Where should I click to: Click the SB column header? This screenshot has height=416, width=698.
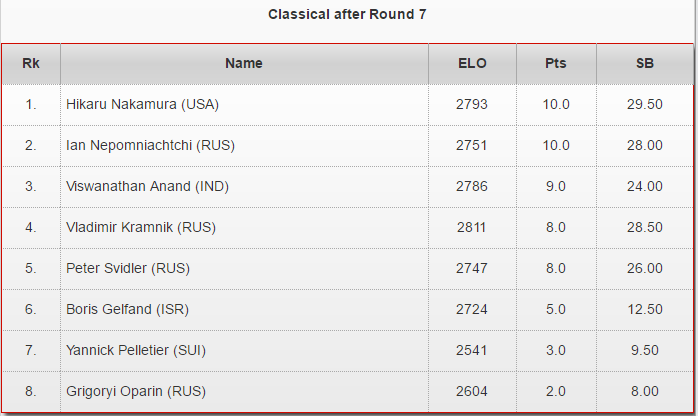[645, 64]
